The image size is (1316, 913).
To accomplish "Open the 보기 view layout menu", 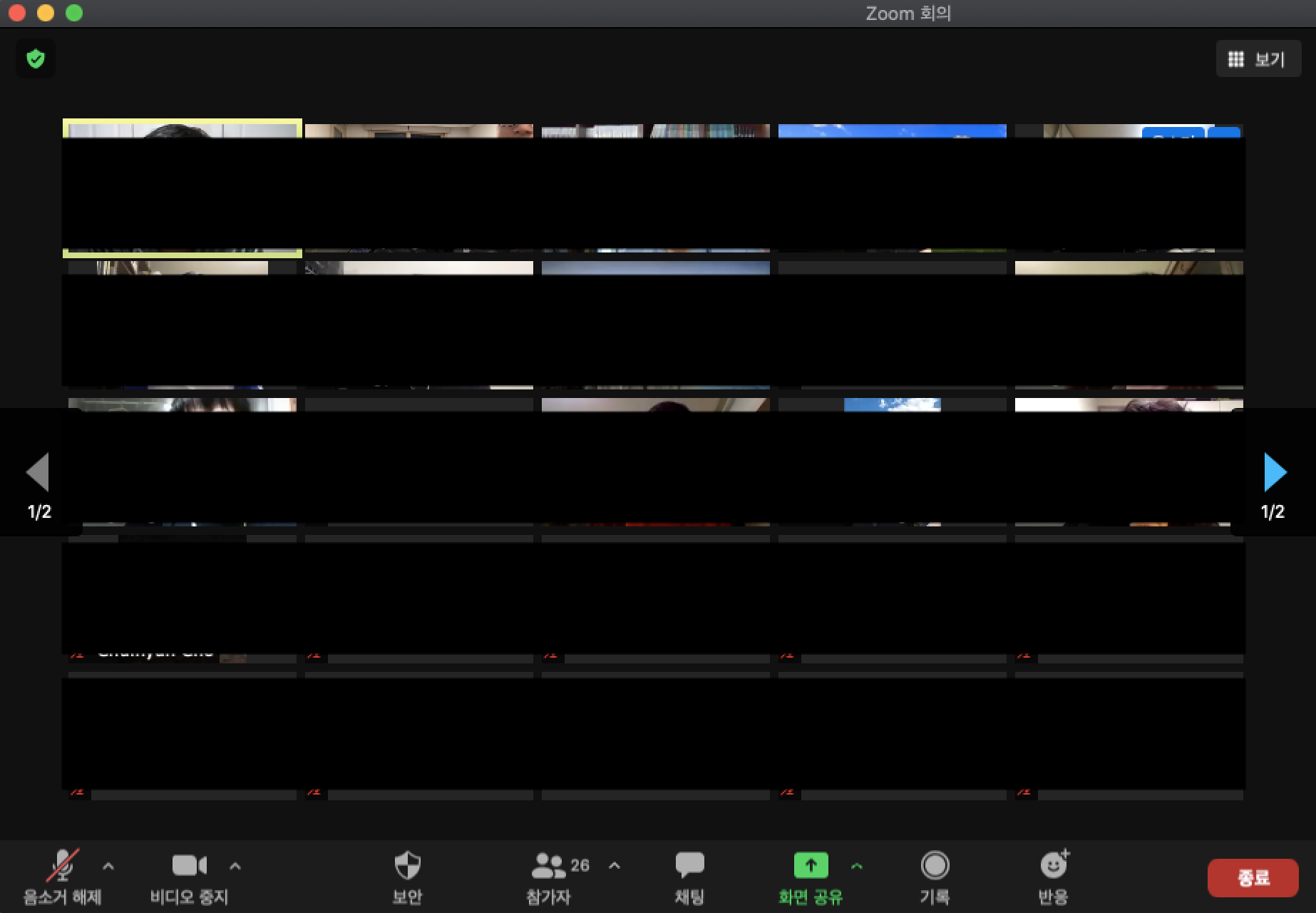I will pyautogui.click(x=1258, y=59).
